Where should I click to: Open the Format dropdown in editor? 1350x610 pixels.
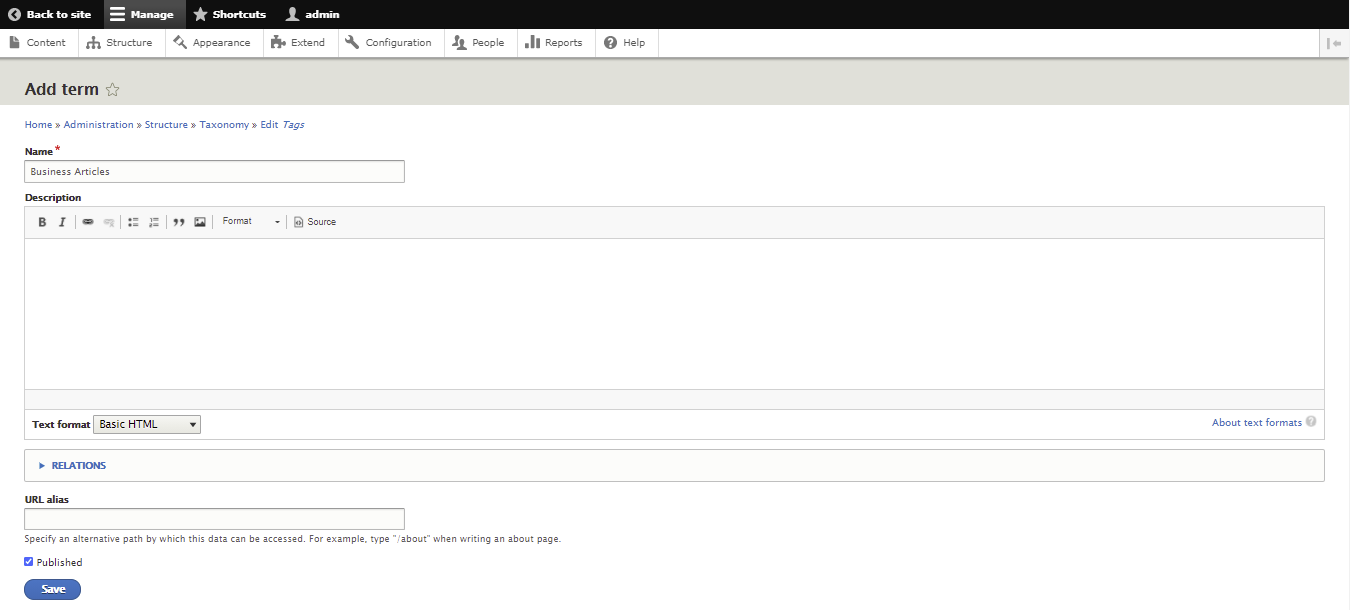point(251,222)
